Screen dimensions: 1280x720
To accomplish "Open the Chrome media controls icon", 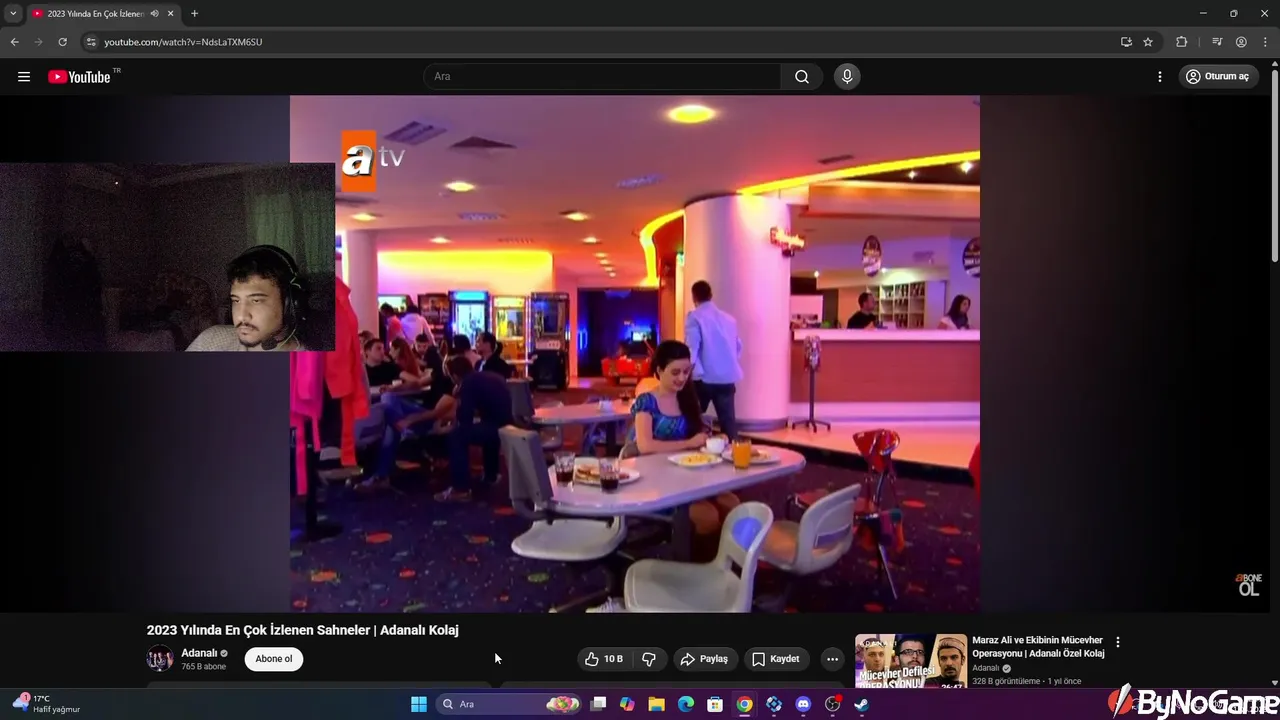I will pyautogui.click(x=1217, y=42).
